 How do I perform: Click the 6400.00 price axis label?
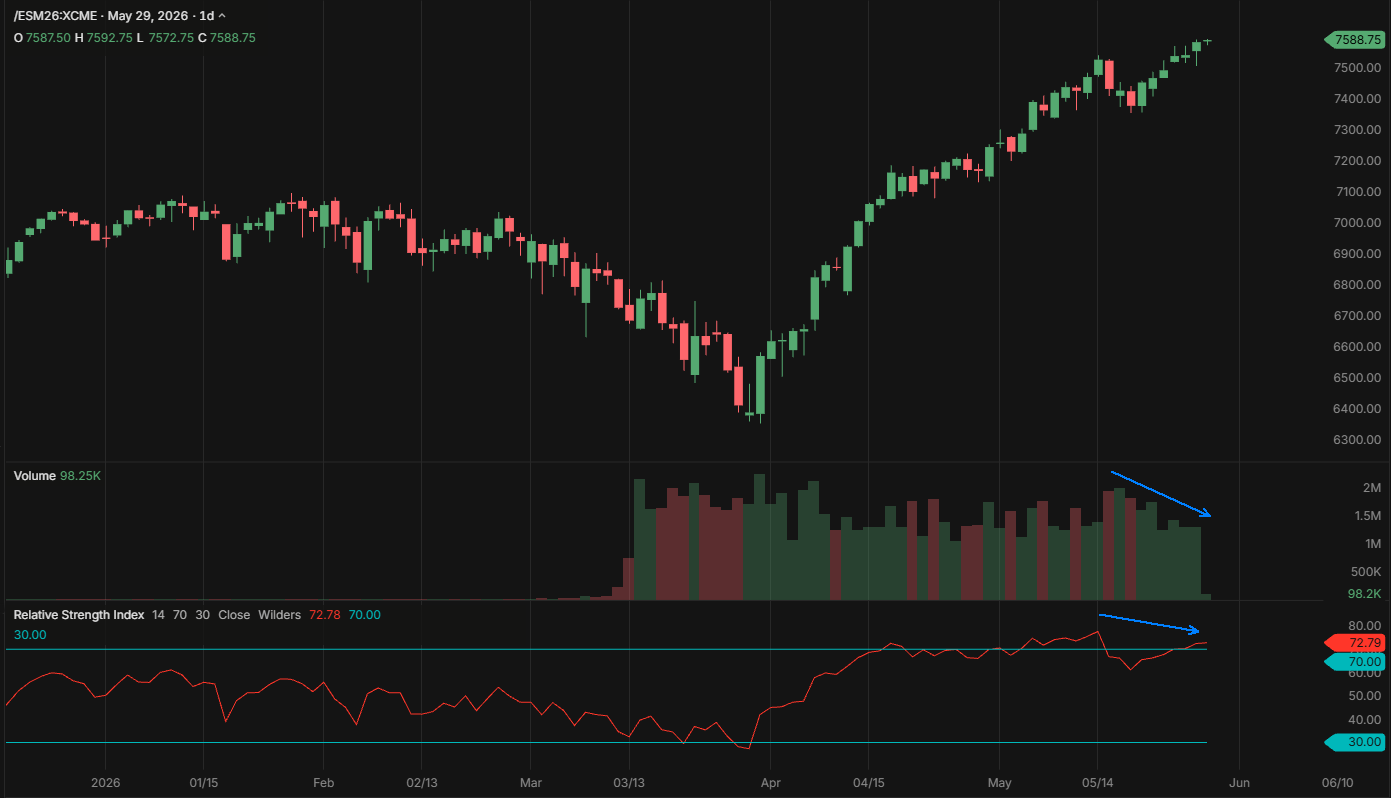point(1357,409)
